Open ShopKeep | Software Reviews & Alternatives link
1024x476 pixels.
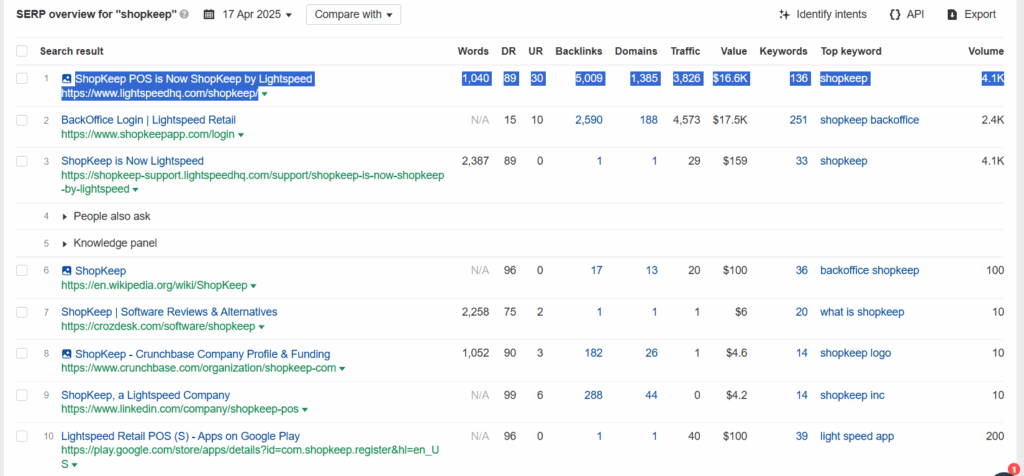(169, 311)
